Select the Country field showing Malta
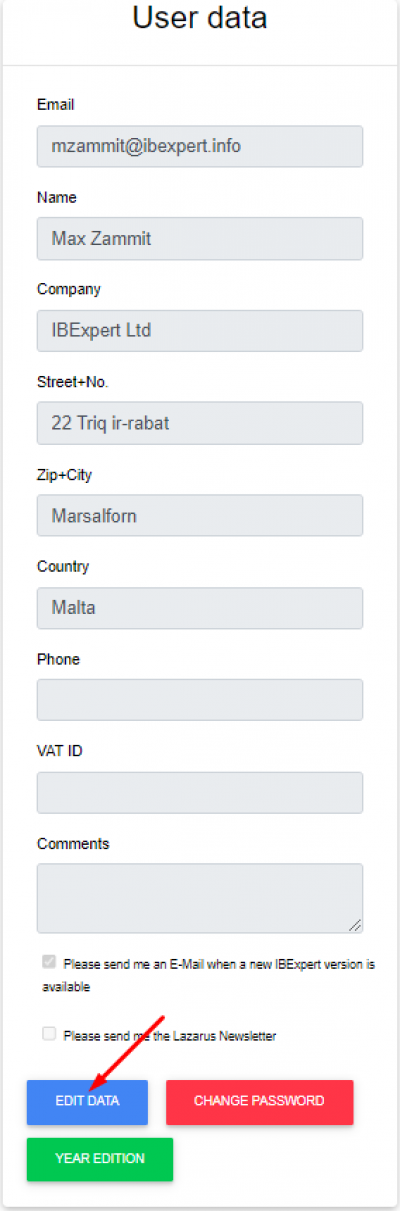 200,608
